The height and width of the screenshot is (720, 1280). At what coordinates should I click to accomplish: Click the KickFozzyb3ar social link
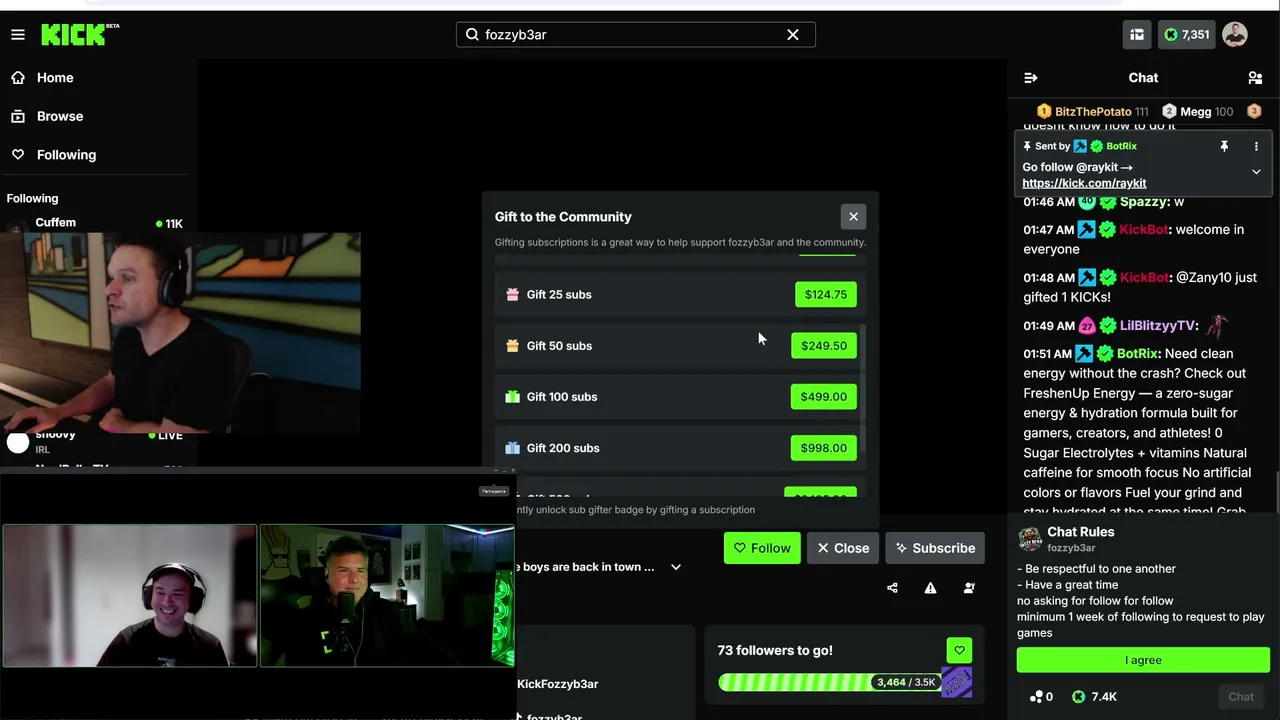(x=557, y=684)
